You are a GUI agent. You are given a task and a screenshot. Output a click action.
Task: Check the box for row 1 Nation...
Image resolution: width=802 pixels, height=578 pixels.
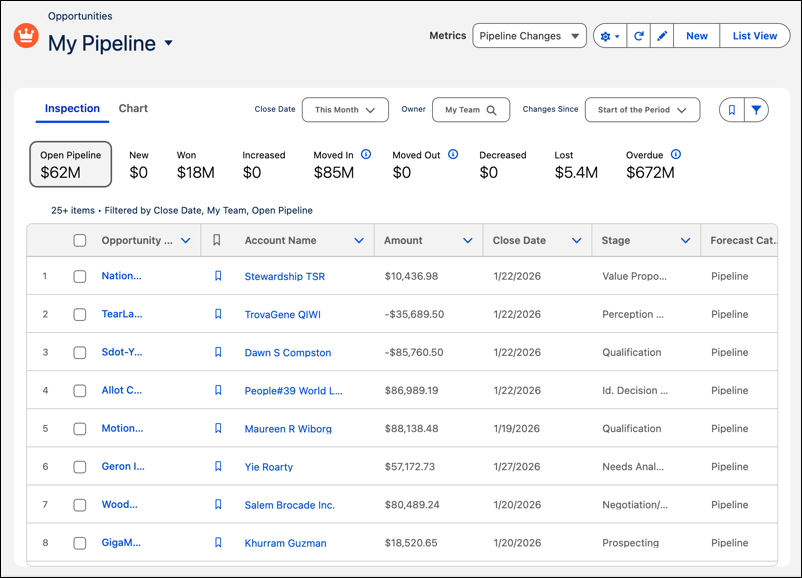click(80, 277)
